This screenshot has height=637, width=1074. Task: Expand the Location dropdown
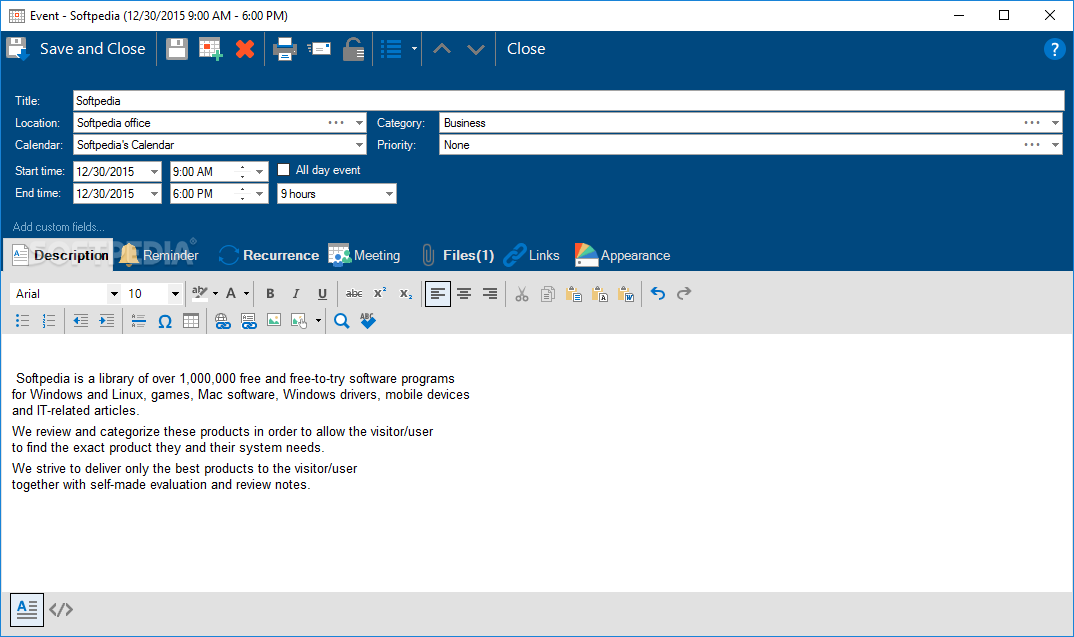tap(359, 123)
